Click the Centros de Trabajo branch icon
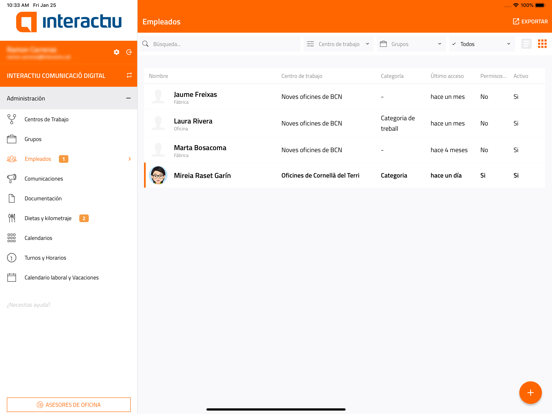Viewport: 552px width, 414px height. tap(12, 119)
